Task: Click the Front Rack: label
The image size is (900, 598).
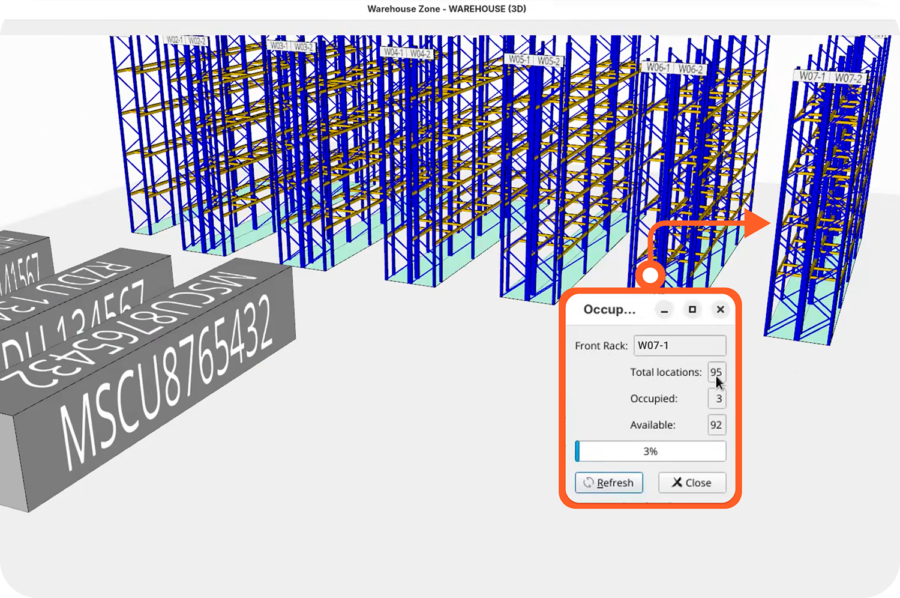Action: (601, 345)
